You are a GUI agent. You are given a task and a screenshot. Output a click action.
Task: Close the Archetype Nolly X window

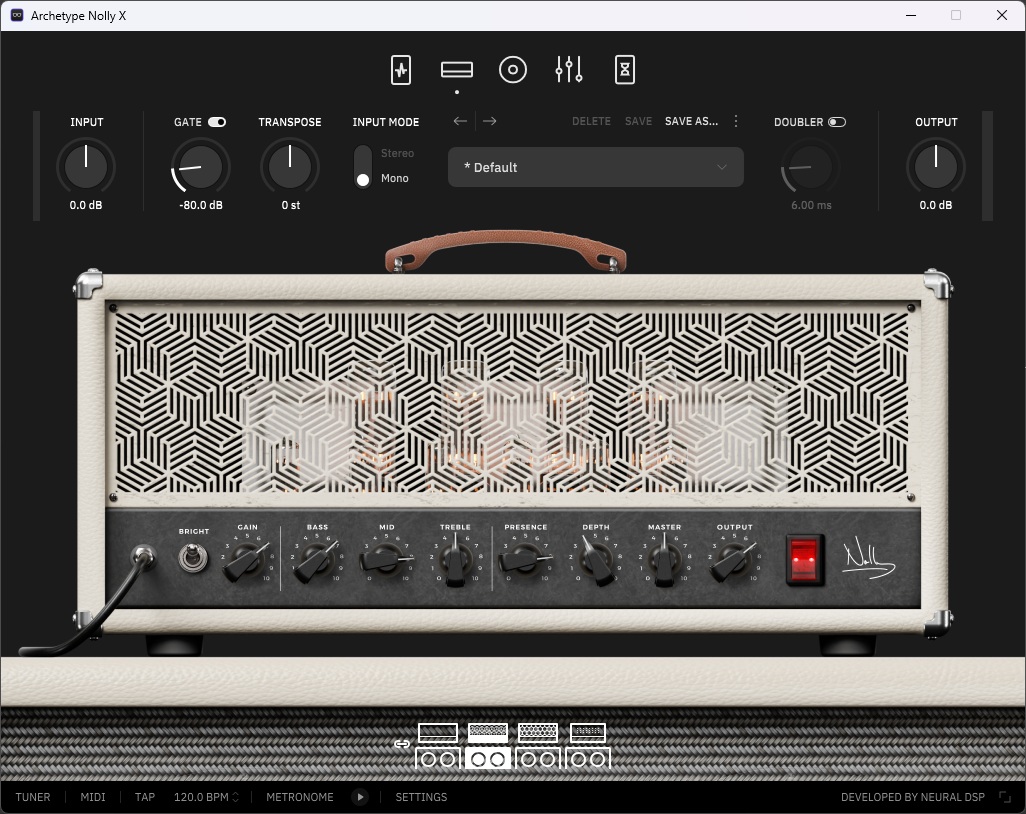[1002, 15]
